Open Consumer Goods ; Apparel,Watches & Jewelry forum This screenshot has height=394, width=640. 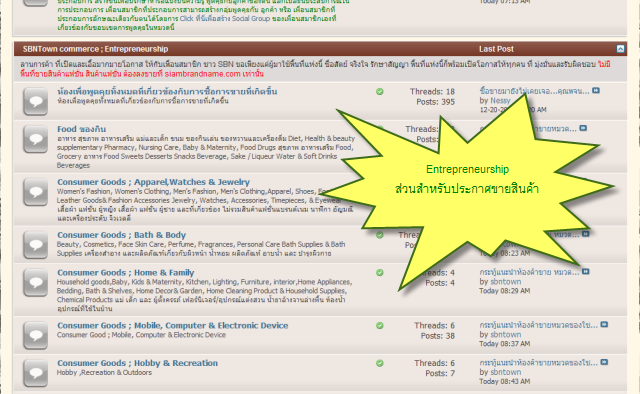(153, 182)
